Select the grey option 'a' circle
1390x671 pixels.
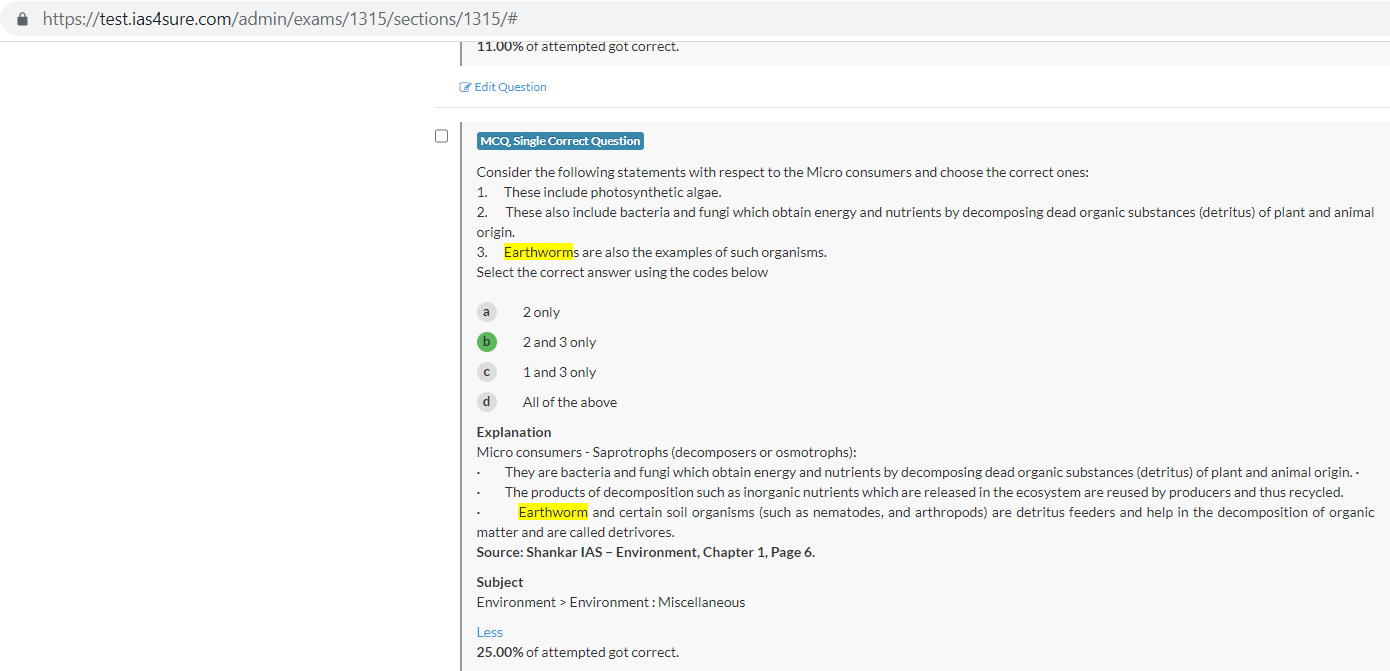[487, 312]
